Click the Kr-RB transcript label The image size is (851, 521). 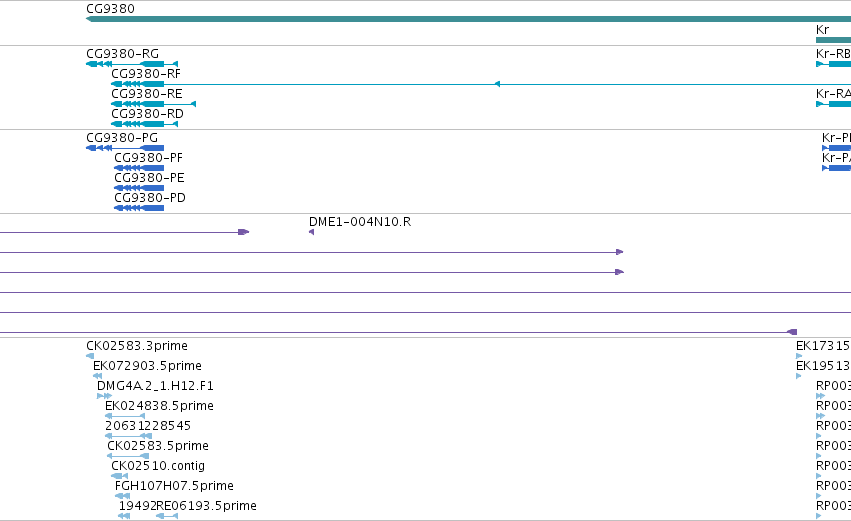tap(833, 54)
